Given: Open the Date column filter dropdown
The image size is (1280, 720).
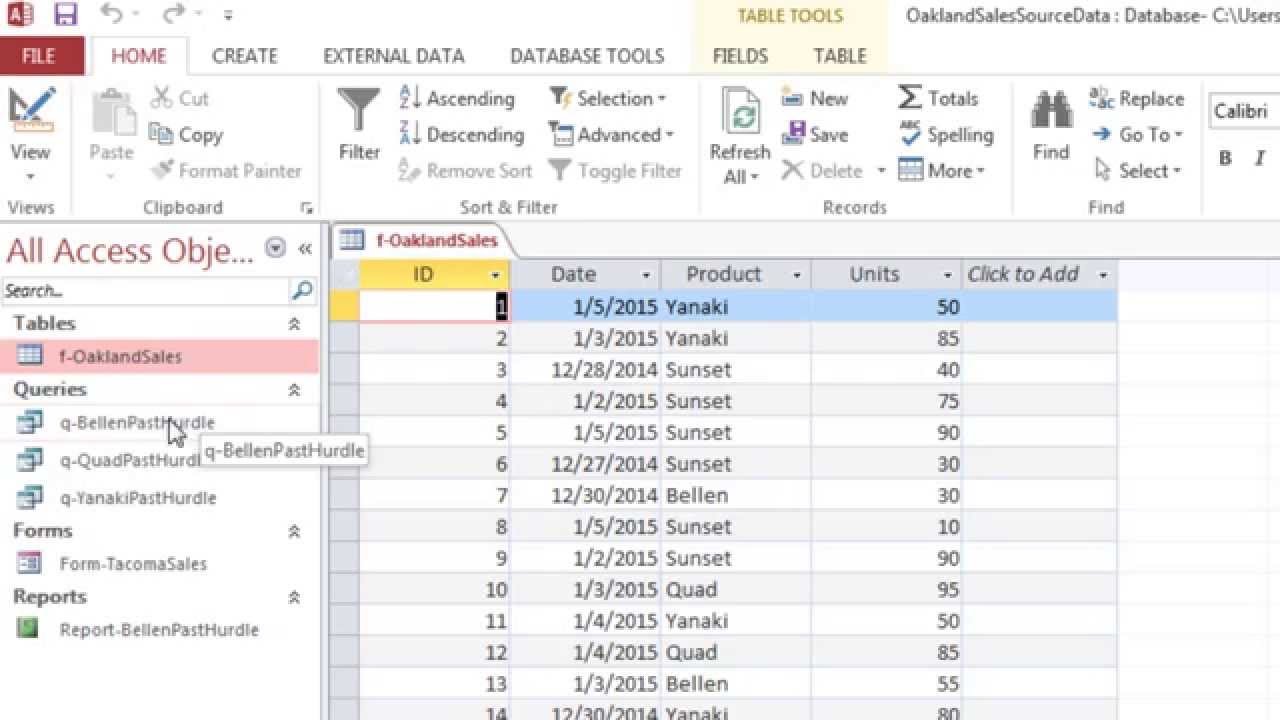Looking at the screenshot, I should (x=646, y=275).
